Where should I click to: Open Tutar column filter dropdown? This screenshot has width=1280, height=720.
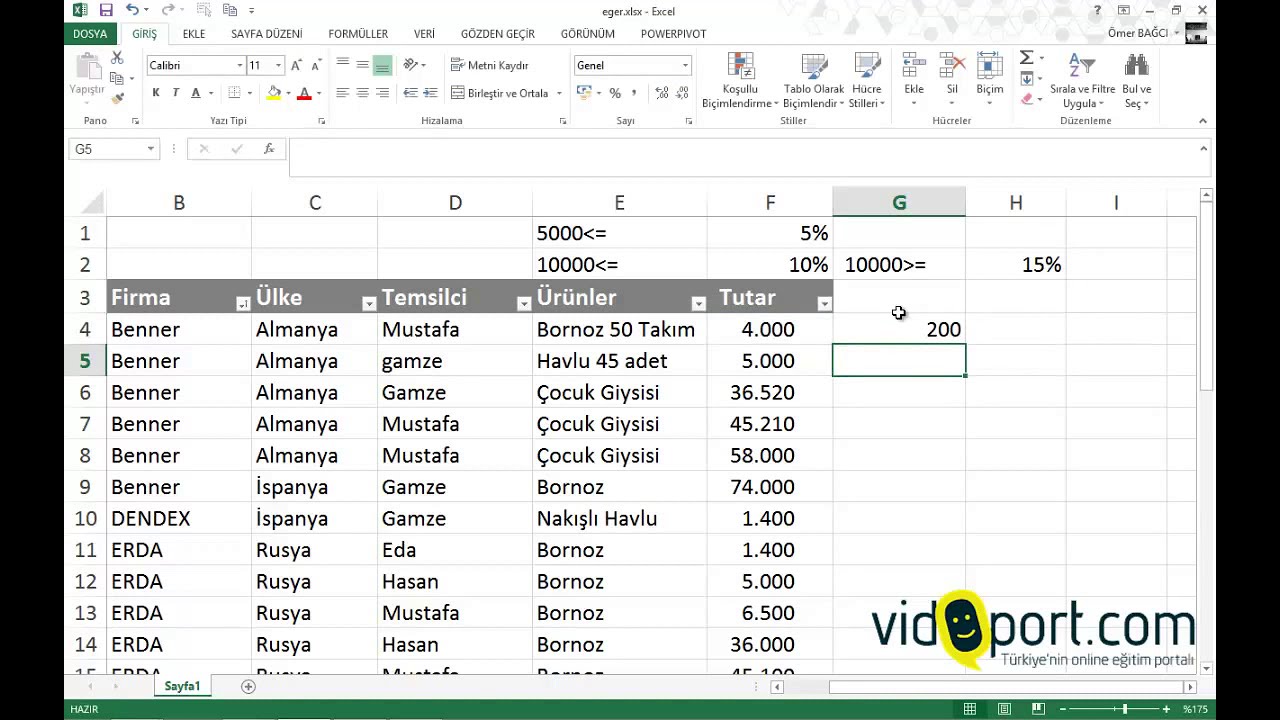pos(824,304)
